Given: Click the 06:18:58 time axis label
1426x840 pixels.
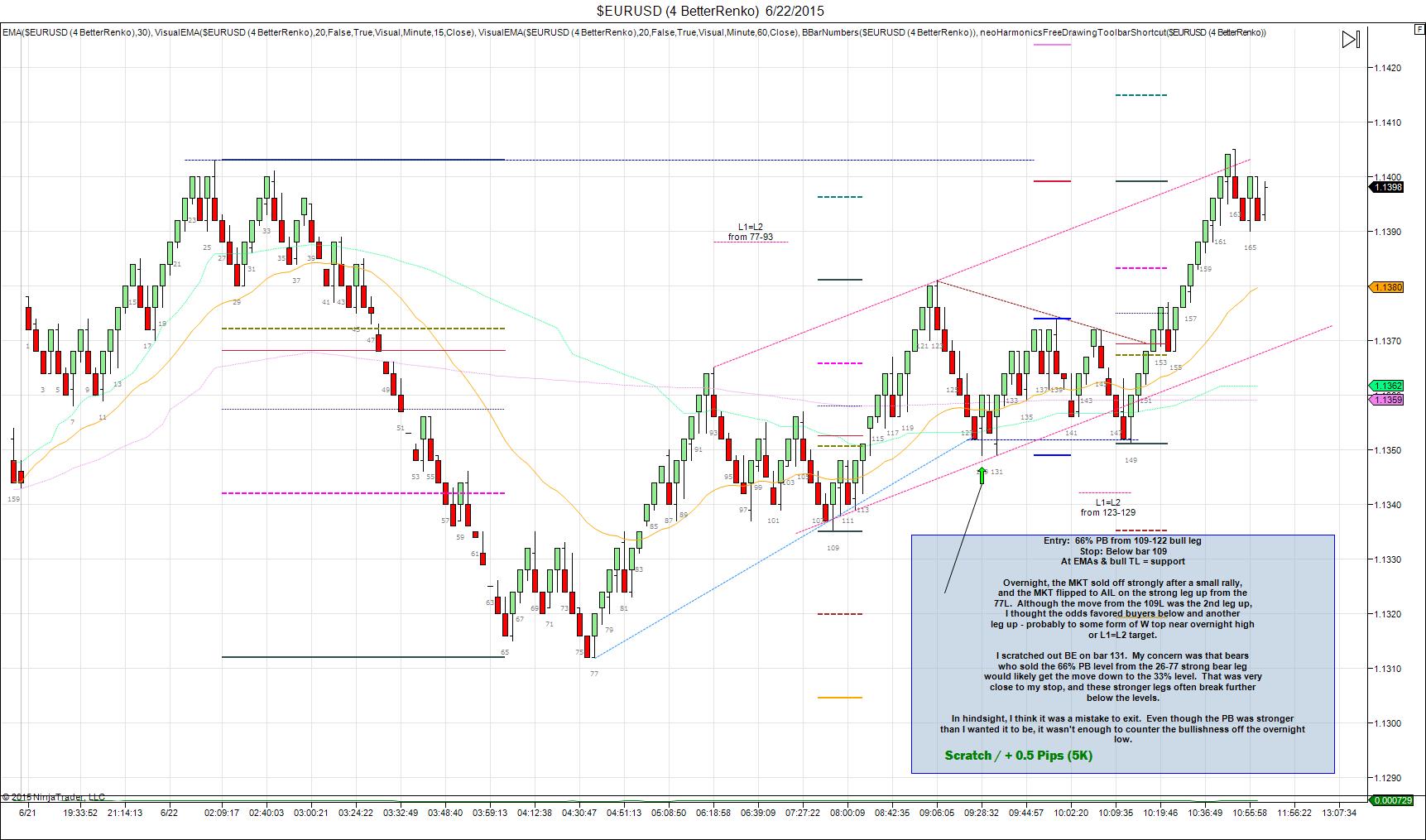Looking at the screenshot, I should pos(713,813).
